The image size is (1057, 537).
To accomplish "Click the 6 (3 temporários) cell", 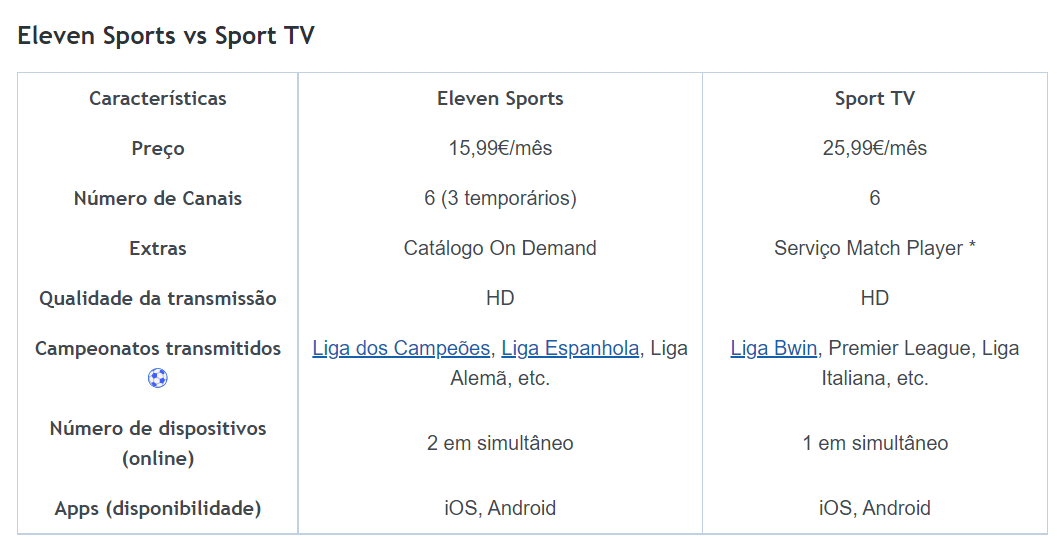I will 500,198.
